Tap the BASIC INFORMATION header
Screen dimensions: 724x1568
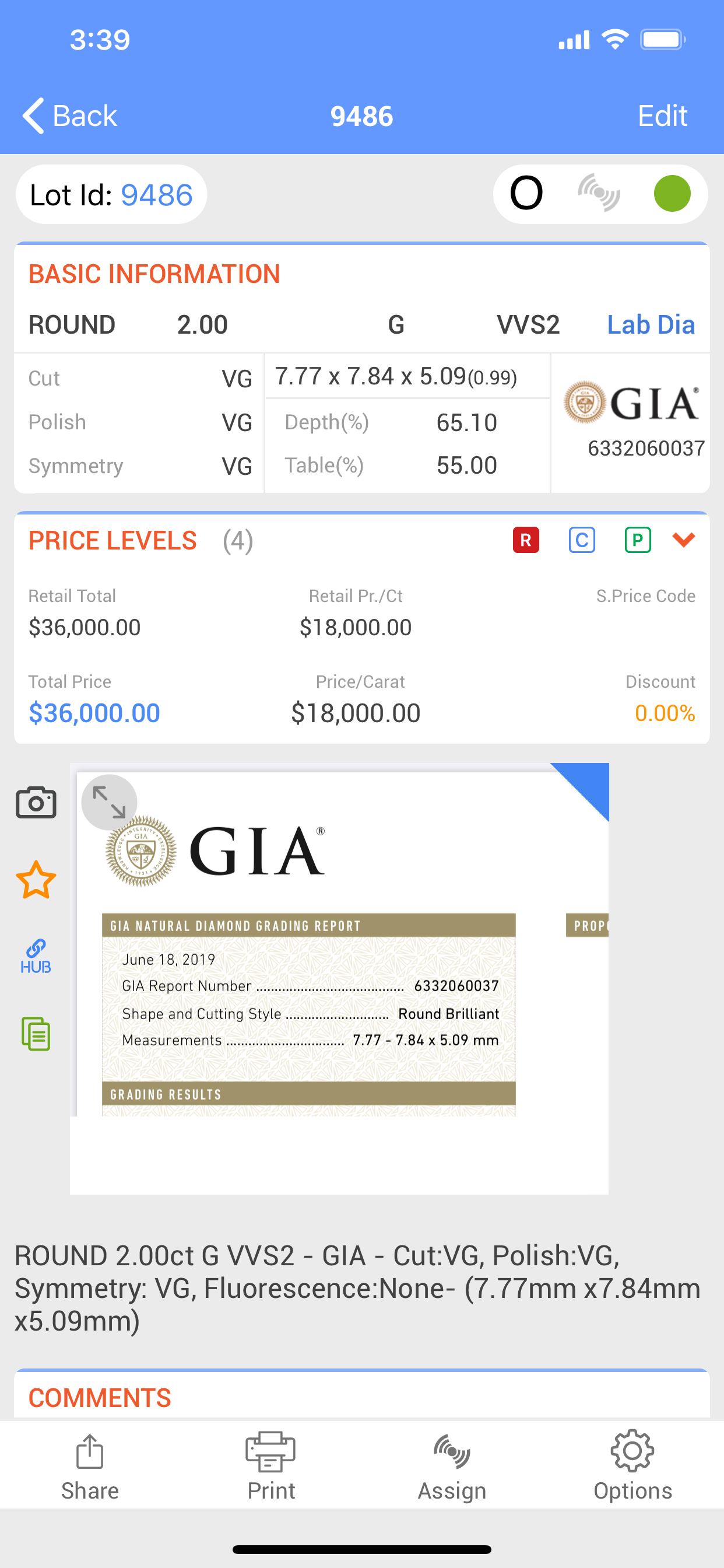point(154,274)
